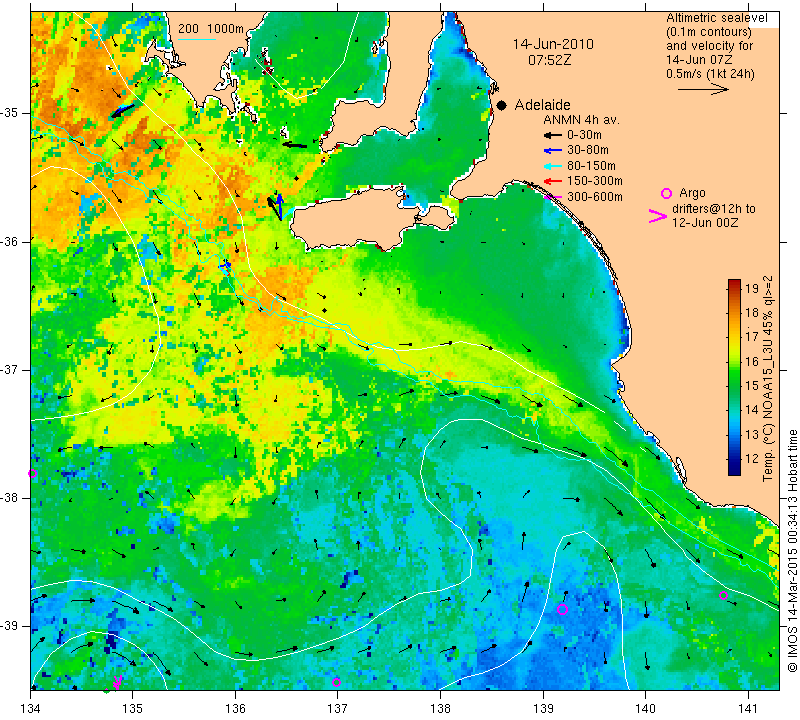The width and height of the screenshot is (800, 720).
Task: Click the '(0.1m contours)' text
Action: [709, 32]
